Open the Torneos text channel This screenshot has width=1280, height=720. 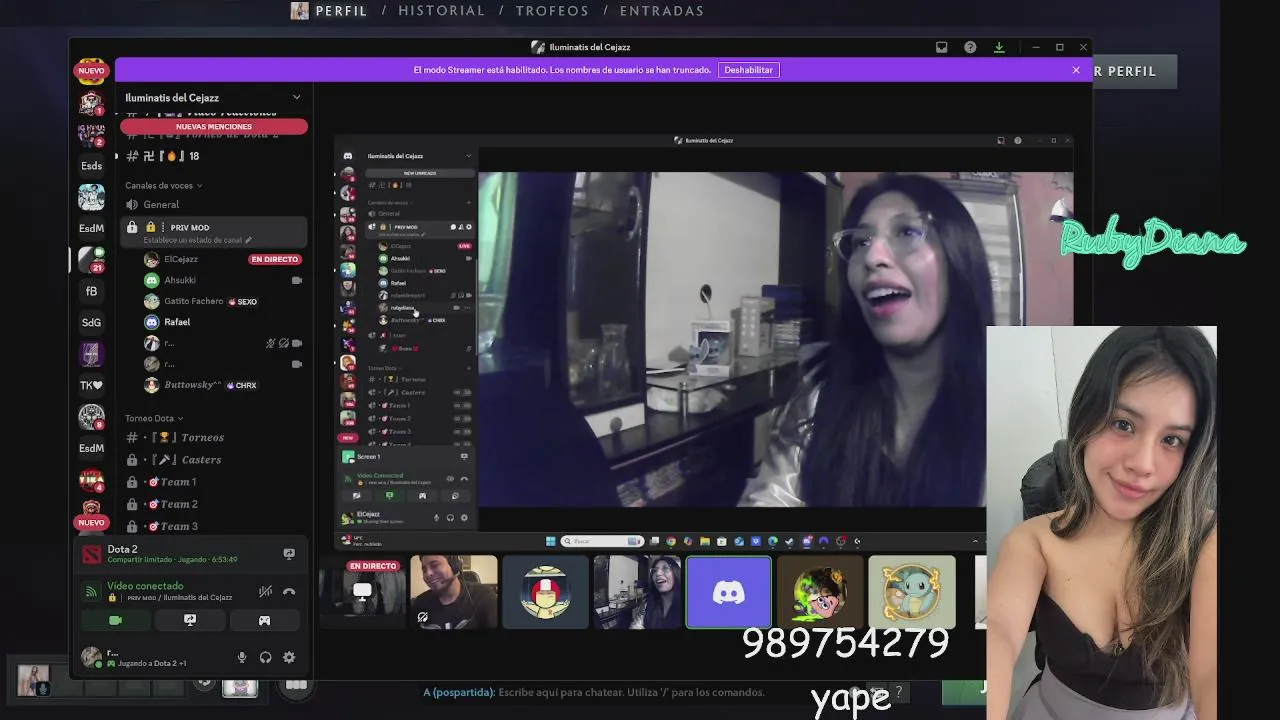(212, 438)
